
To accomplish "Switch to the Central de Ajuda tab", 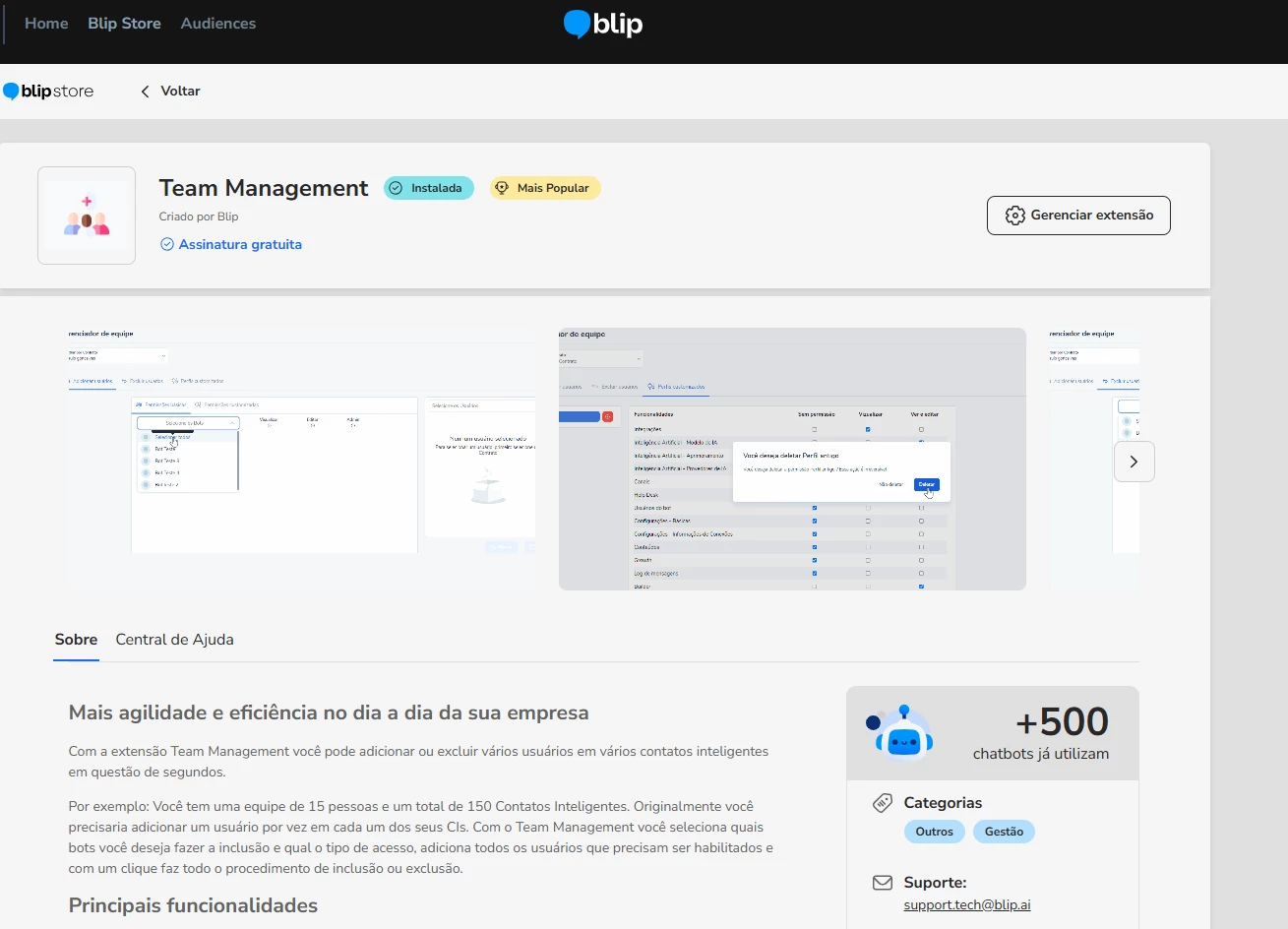I will click(x=174, y=640).
